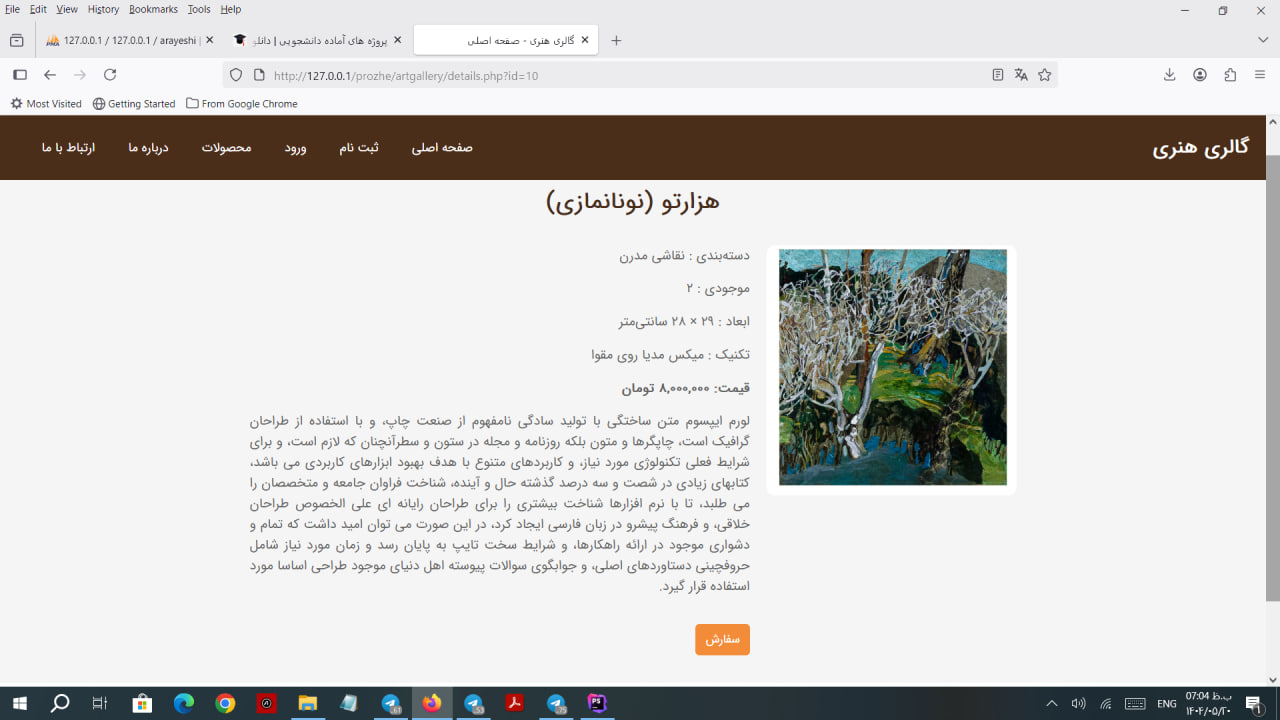Toggle reader view icon in address bar

997,75
